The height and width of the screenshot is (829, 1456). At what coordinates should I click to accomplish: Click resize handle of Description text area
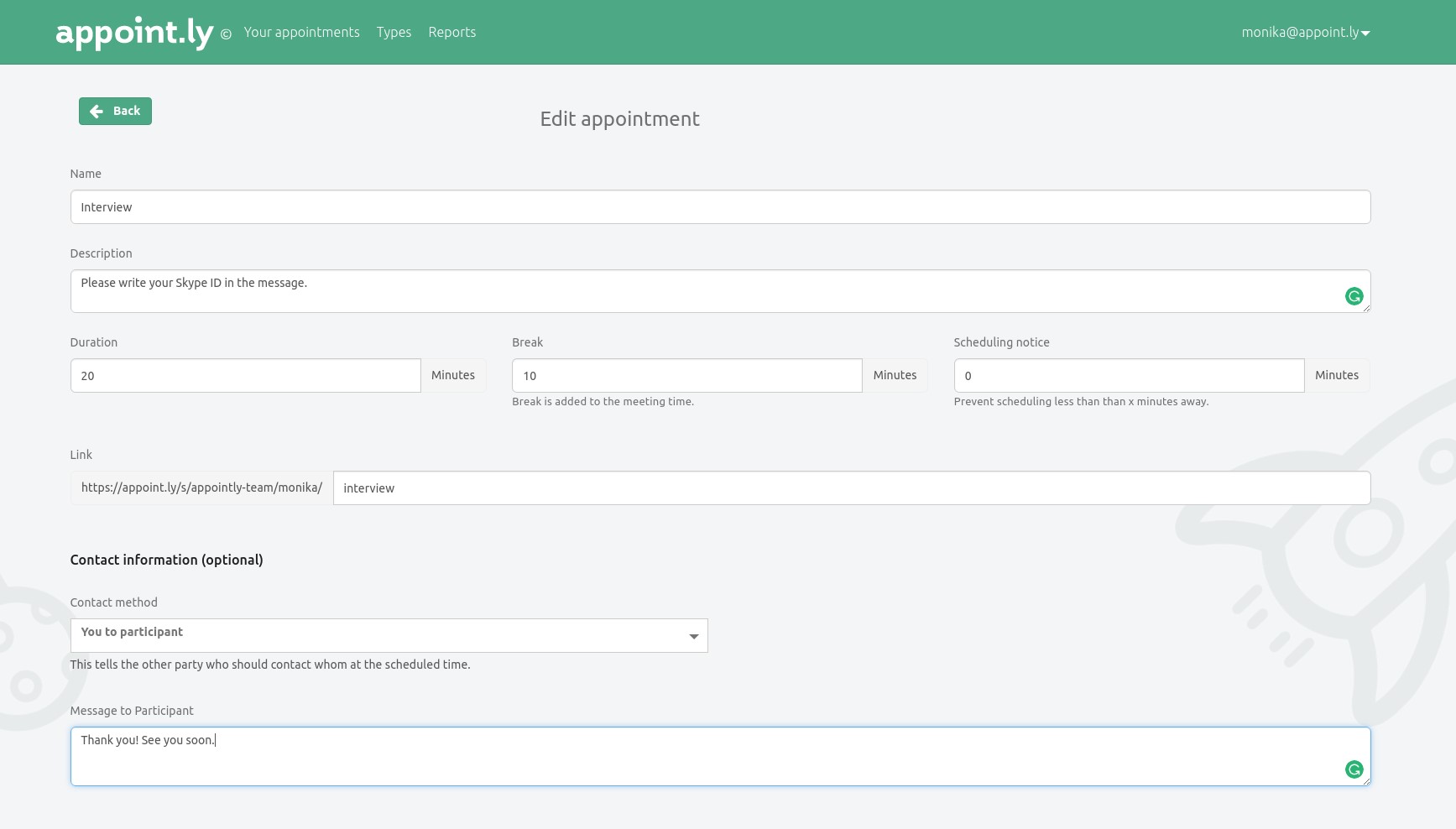(1366, 309)
